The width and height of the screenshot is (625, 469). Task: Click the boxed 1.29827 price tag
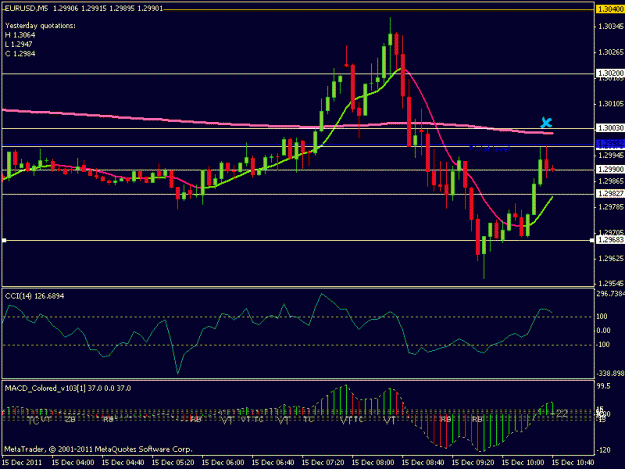pyautogui.click(x=610, y=194)
